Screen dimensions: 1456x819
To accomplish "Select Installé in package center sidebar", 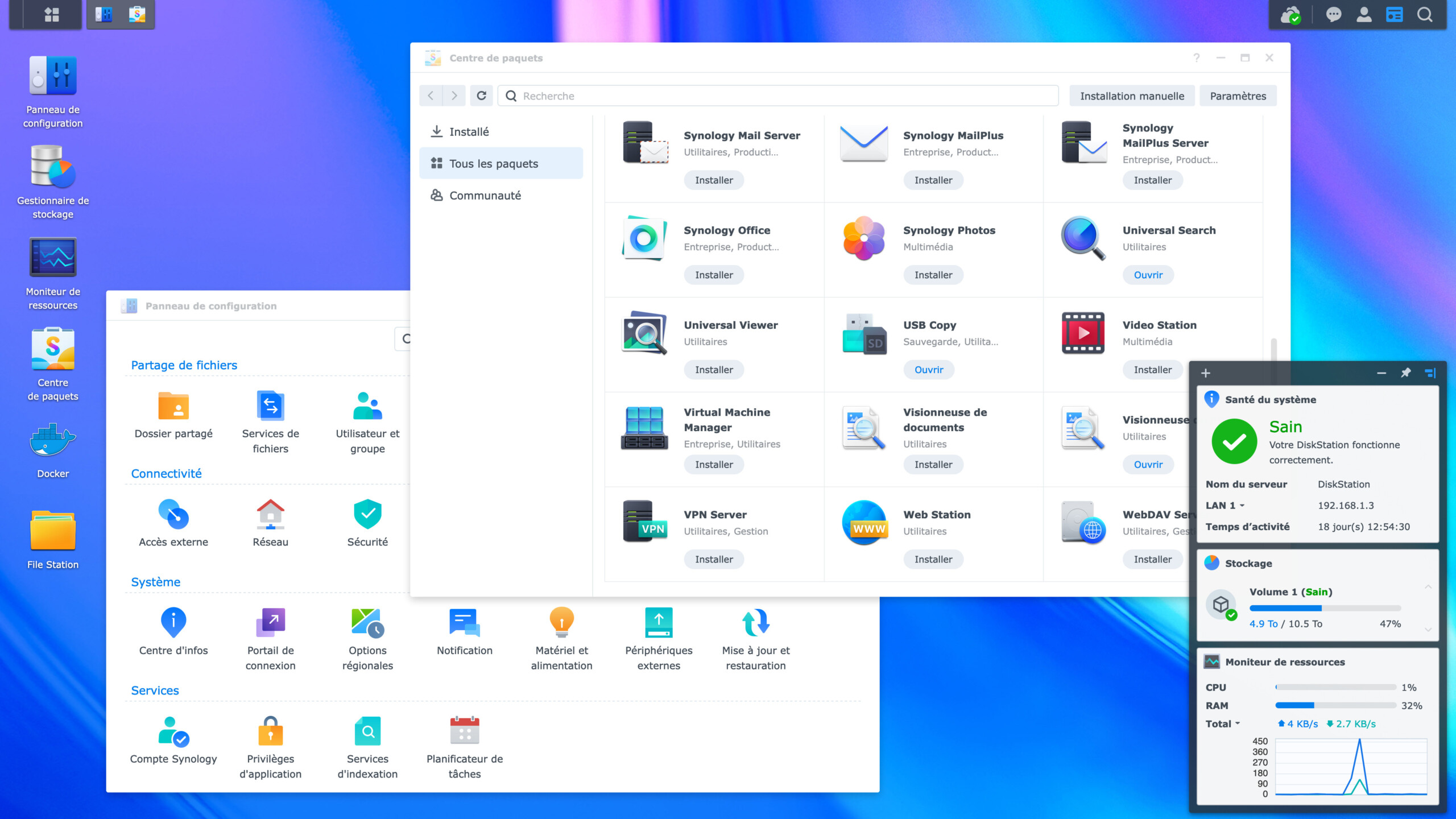I will (501, 131).
